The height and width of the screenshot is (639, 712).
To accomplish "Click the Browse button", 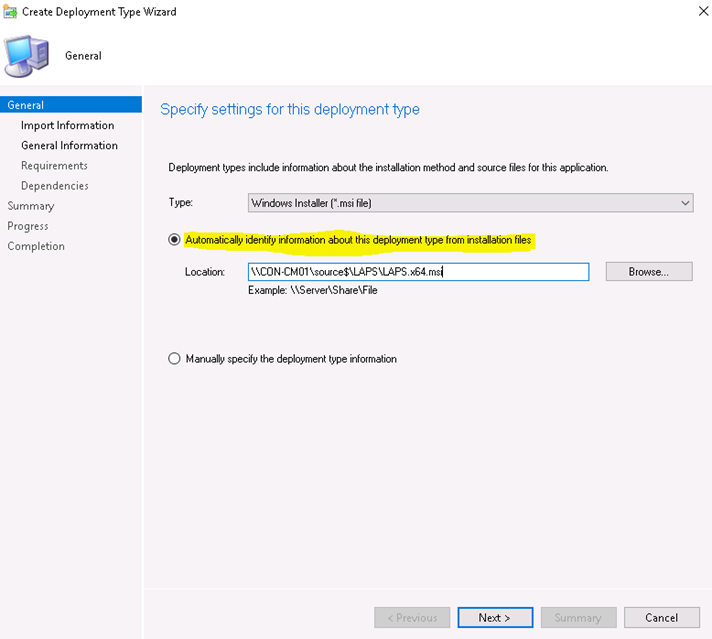I will (649, 272).
